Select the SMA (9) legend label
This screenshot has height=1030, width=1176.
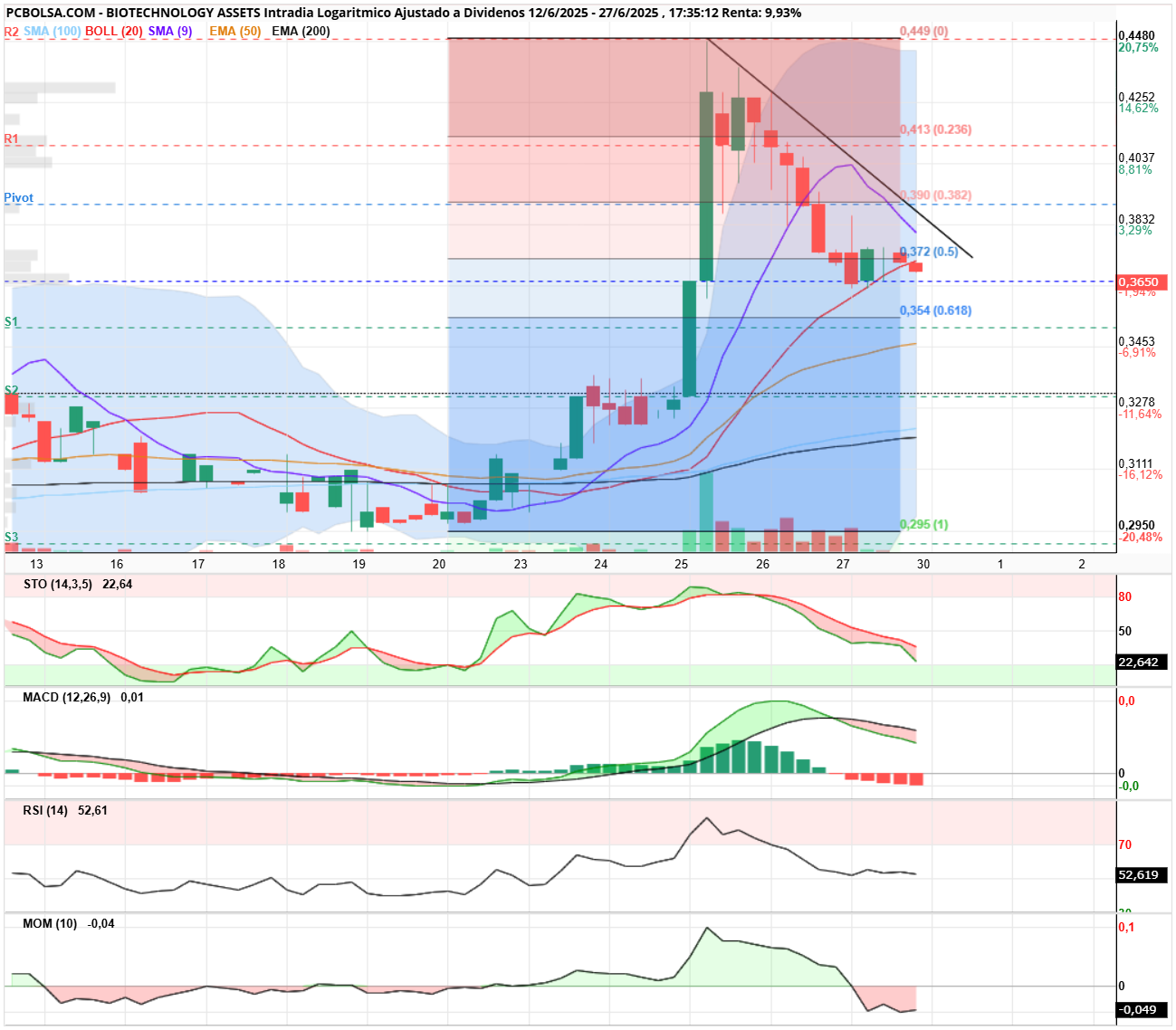[170, 31]
